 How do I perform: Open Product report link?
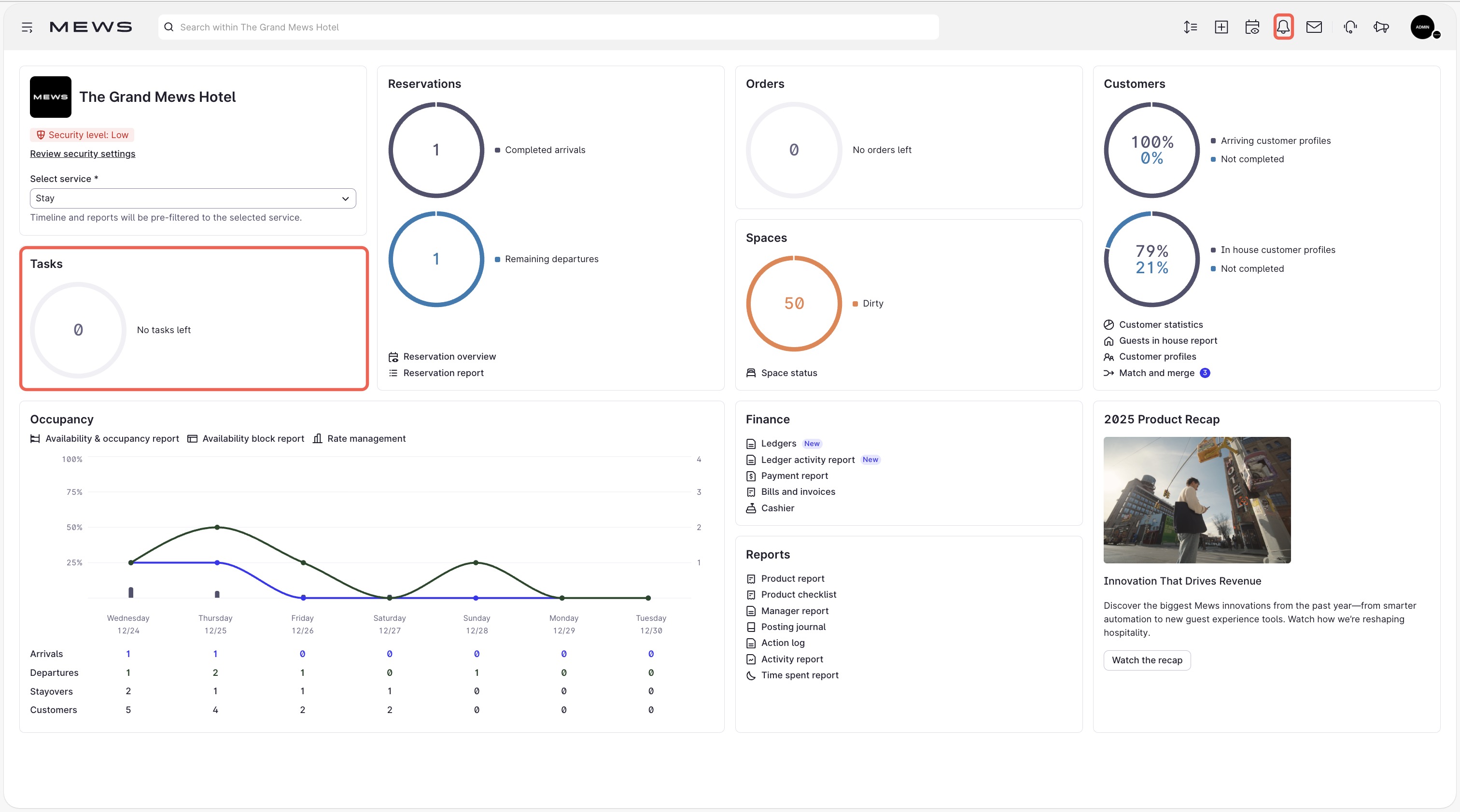[x=792, y=578]
